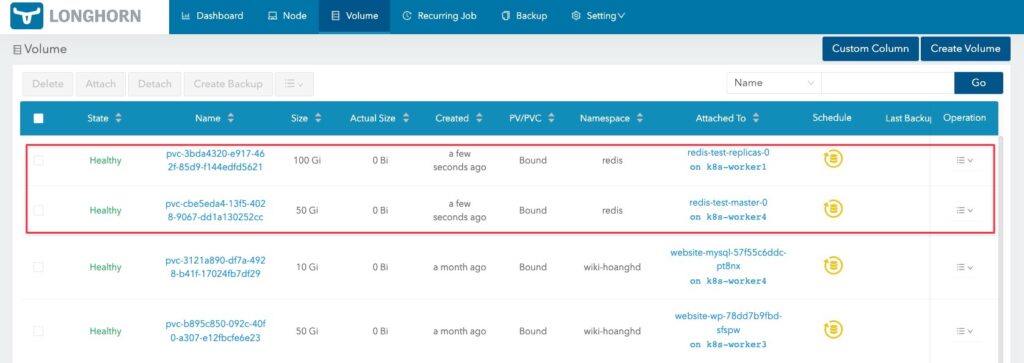1024x363 pixels.
Task: Open the Recurring Job tab
Action: click(x=440, y=16)
